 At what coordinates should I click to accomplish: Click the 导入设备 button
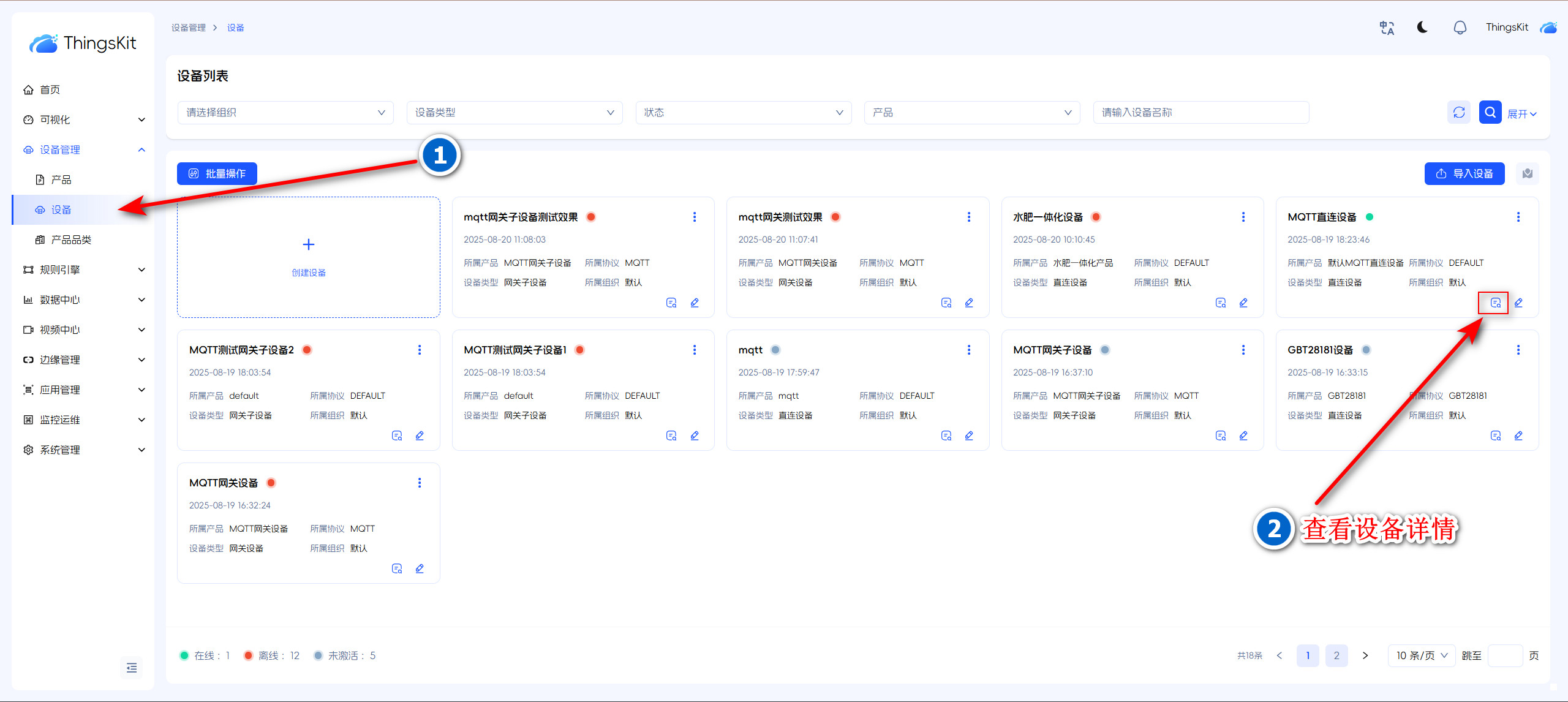click(1464, 173)
